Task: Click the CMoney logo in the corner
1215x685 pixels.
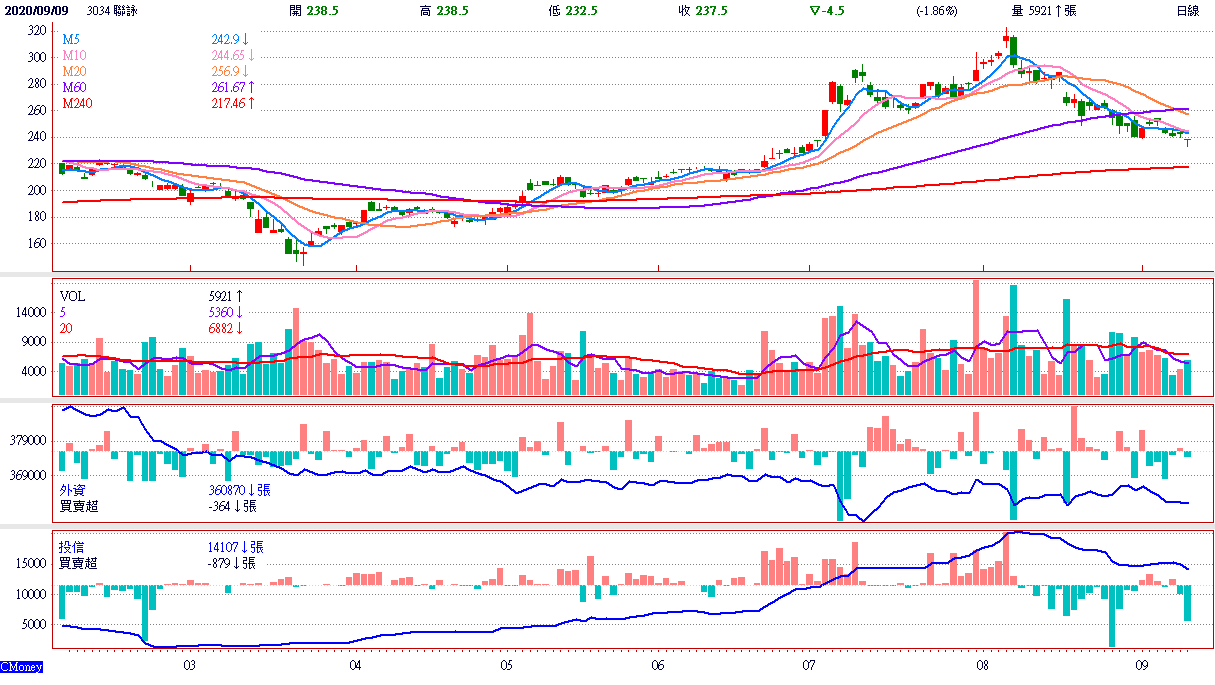Action: [x=21, y=666]
